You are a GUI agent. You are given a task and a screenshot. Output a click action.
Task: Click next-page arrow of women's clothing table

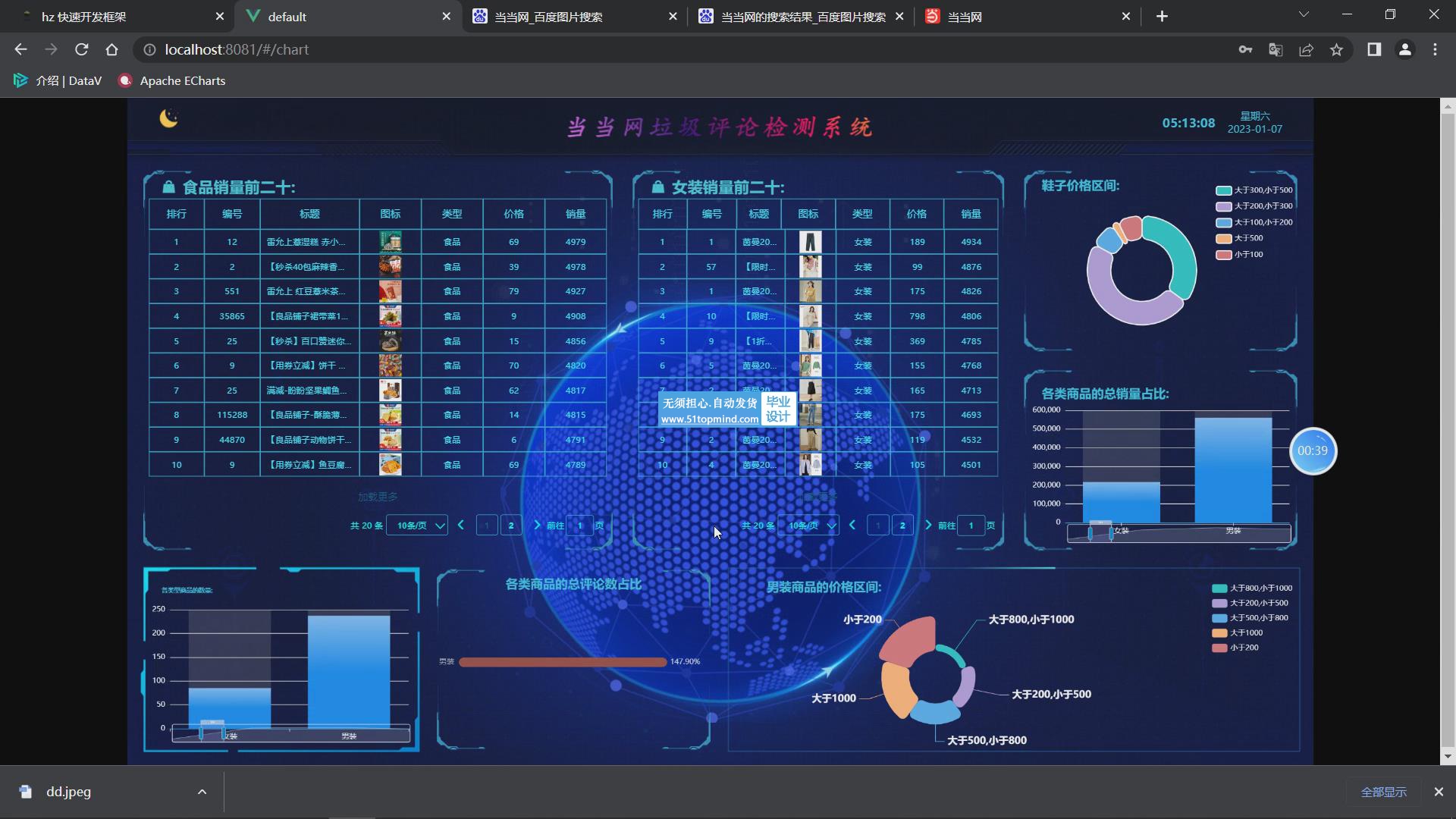coord(928,525)
